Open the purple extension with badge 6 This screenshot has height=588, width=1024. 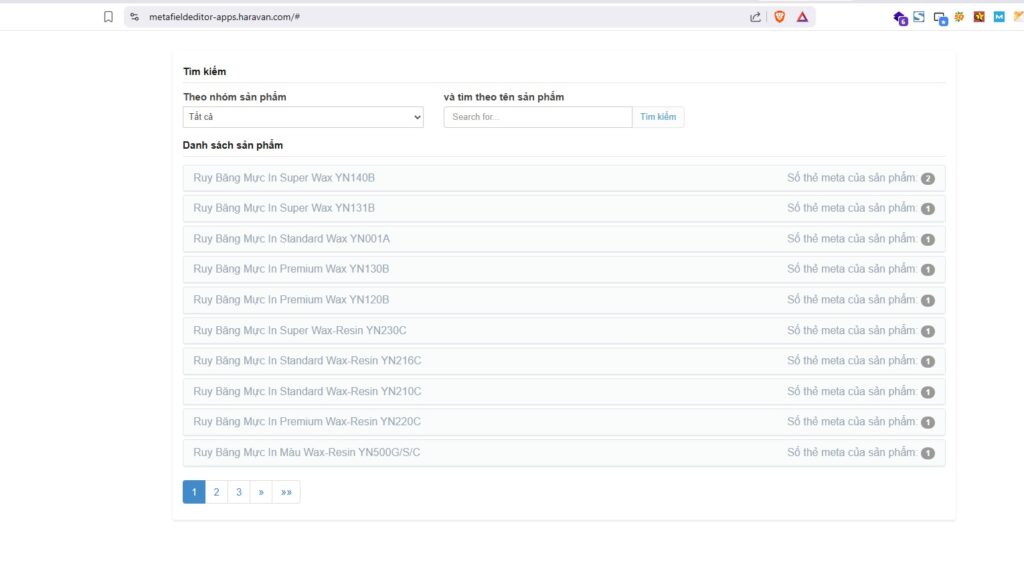(x=899, y=17)
